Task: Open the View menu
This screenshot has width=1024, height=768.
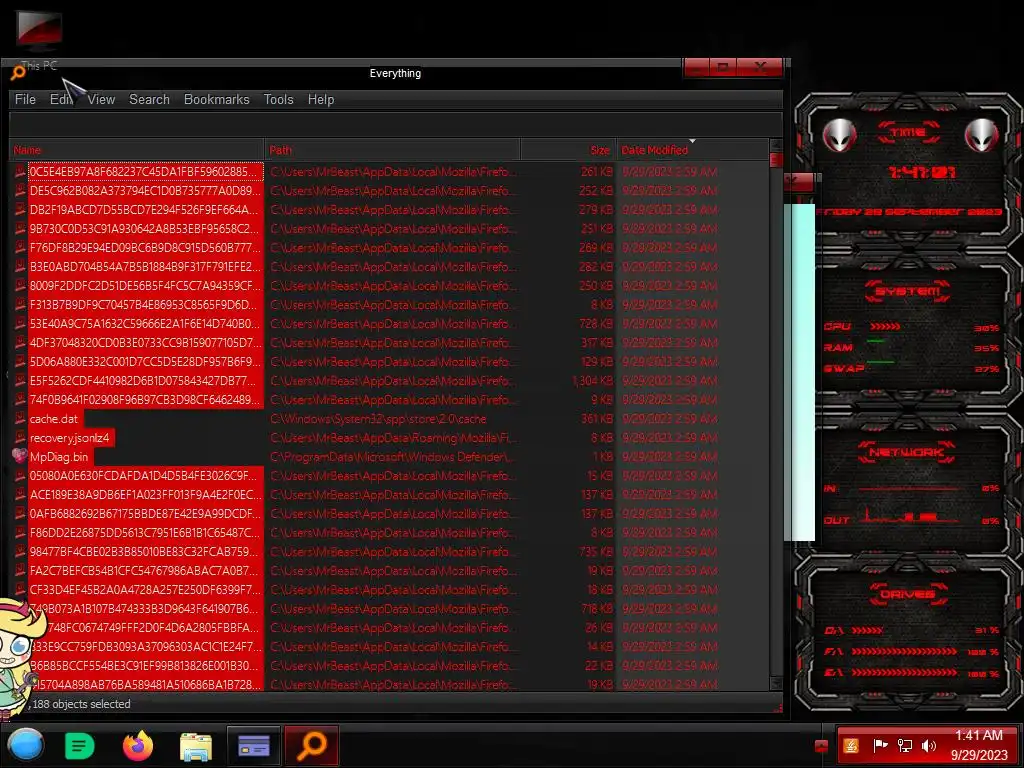Action: (101, 99)
